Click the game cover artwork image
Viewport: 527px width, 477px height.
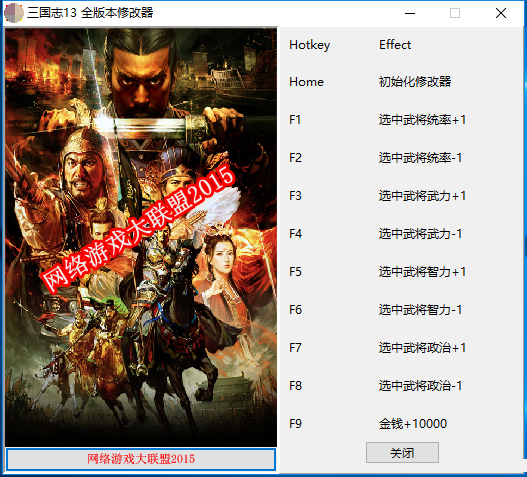[141, 237]
